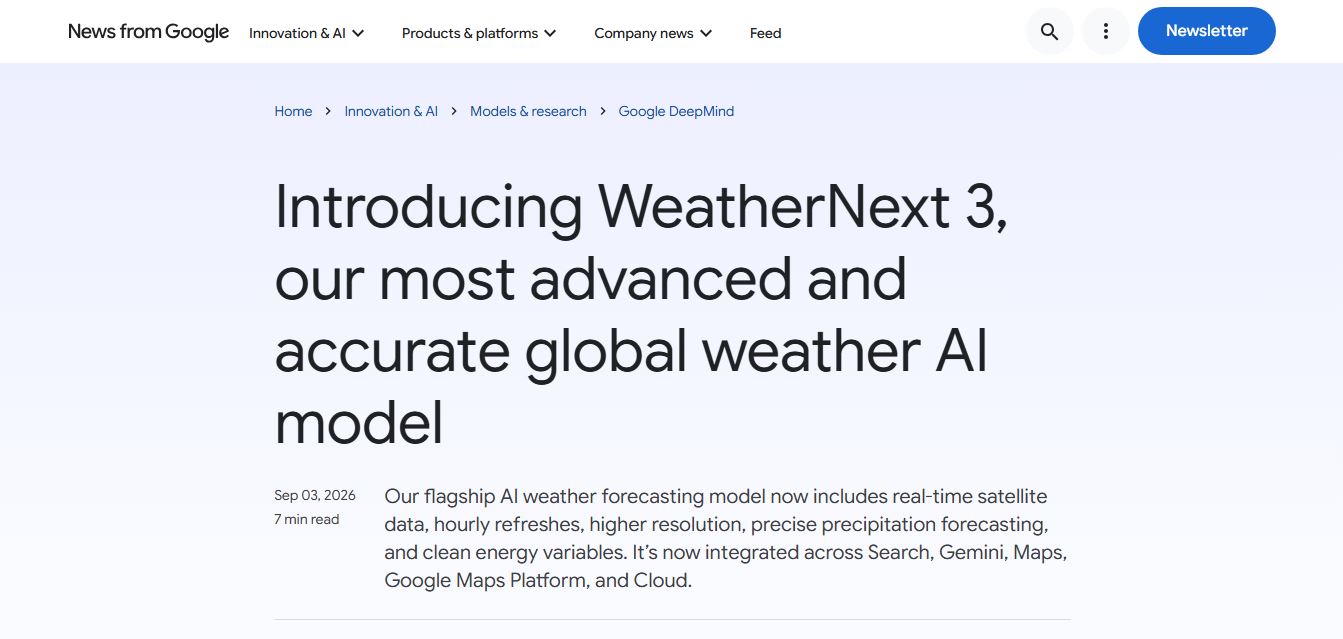Expand the Company news nav menu

653,33
